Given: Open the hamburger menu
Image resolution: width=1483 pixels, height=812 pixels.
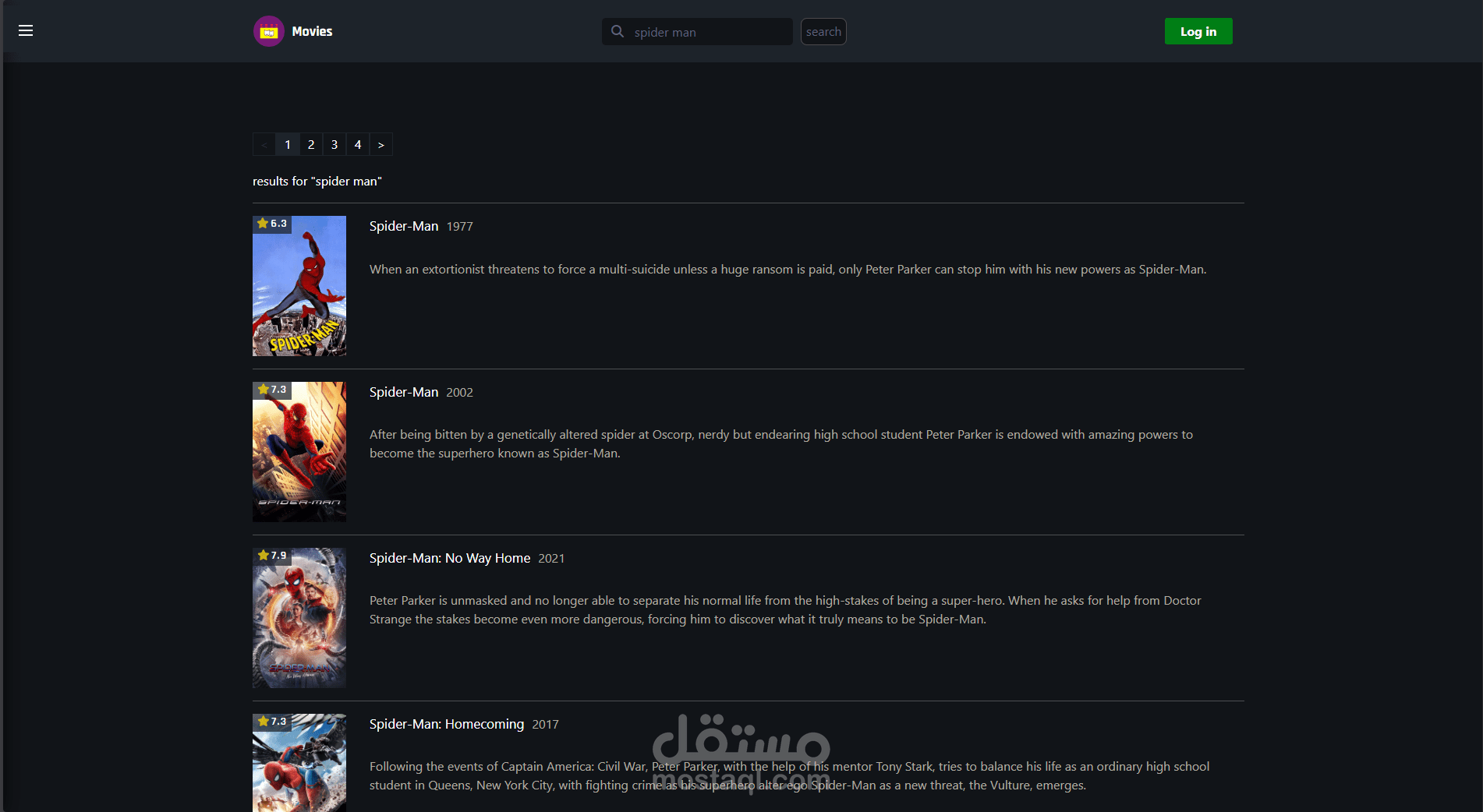Looking at the screenshot, I should pyautogui.click(x=26, y=30).
